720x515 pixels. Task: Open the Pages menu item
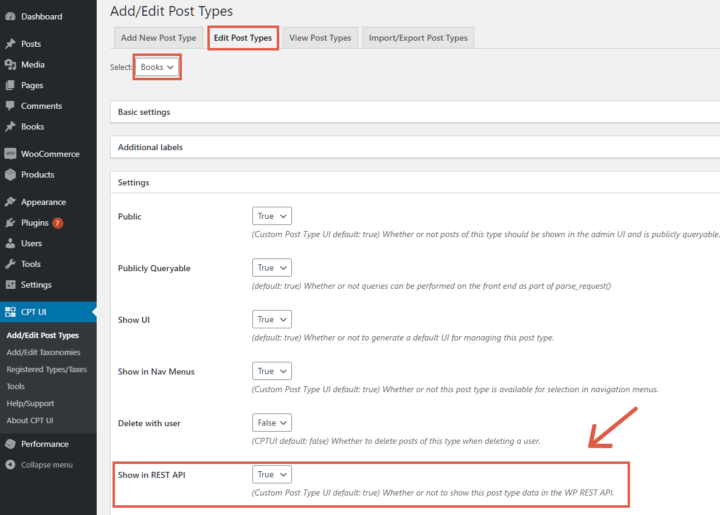[48, 85]
